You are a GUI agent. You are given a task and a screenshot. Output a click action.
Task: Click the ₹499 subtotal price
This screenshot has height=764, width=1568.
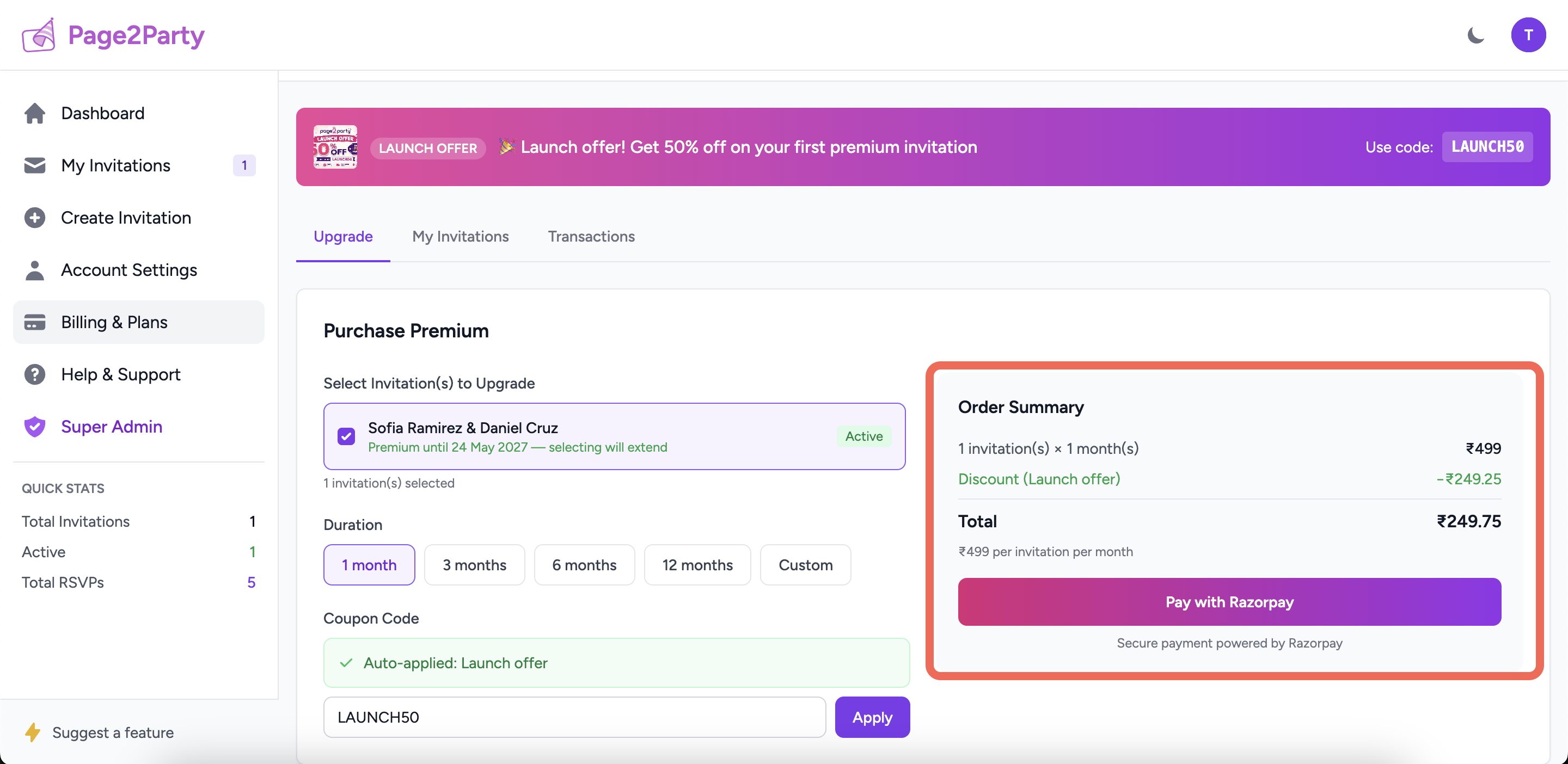coord(1483,449)
